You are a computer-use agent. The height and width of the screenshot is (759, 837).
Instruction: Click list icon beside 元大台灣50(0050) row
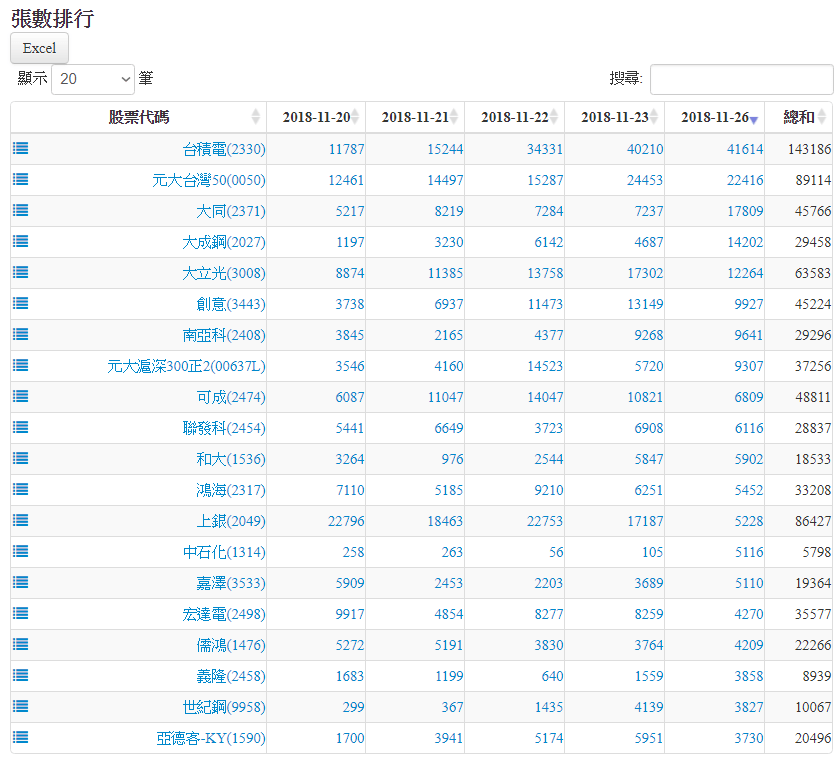click(21, 179)
